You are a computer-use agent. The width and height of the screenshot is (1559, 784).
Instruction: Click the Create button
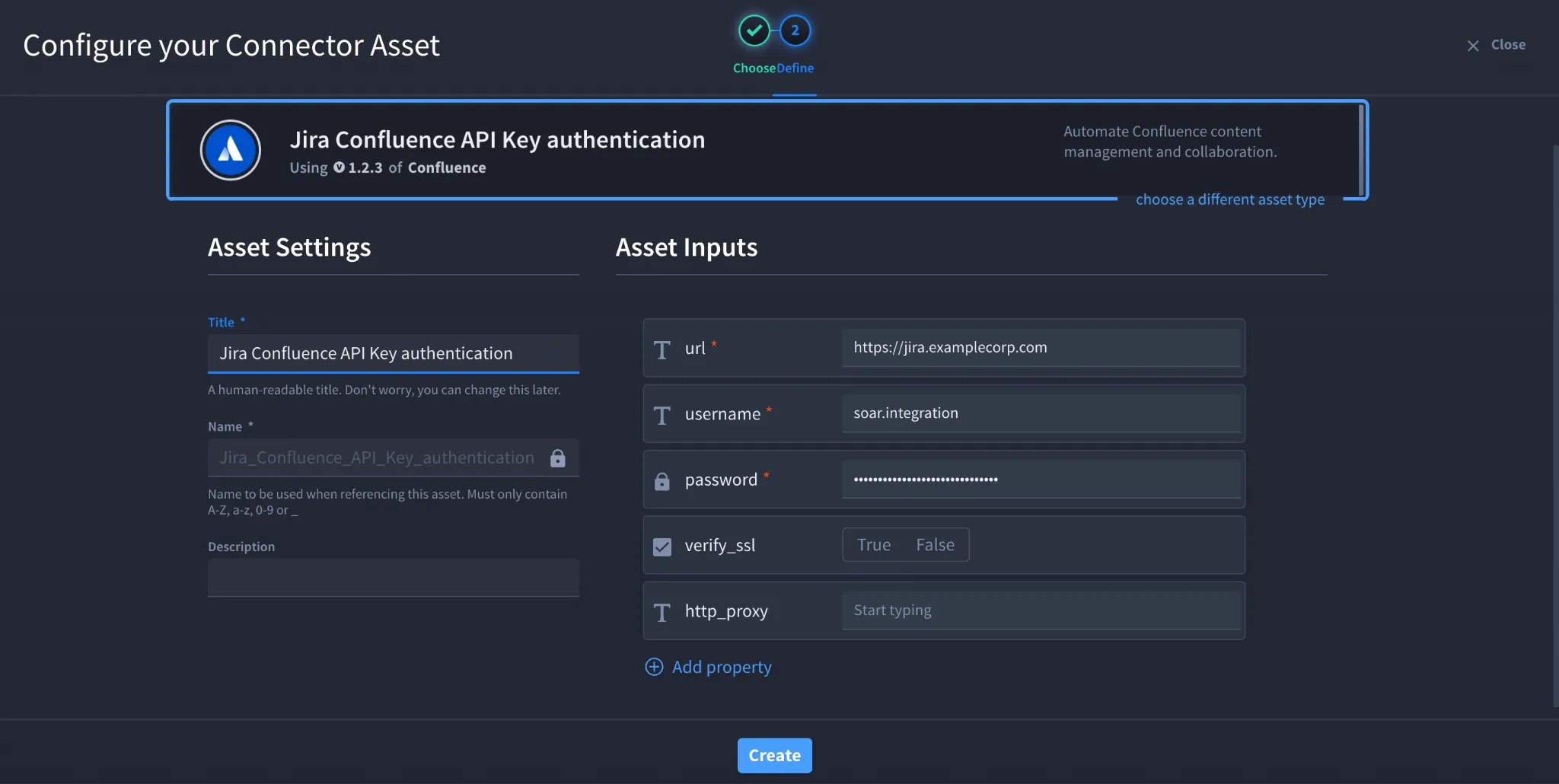point(775,755)
